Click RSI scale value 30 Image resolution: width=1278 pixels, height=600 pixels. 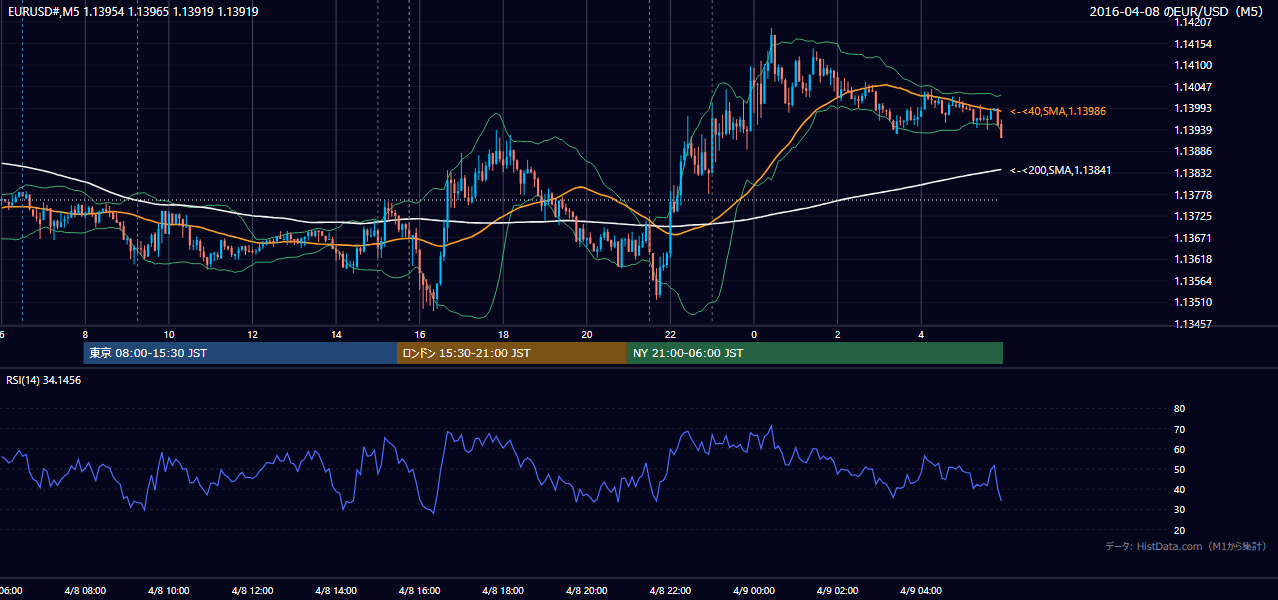1179,510
